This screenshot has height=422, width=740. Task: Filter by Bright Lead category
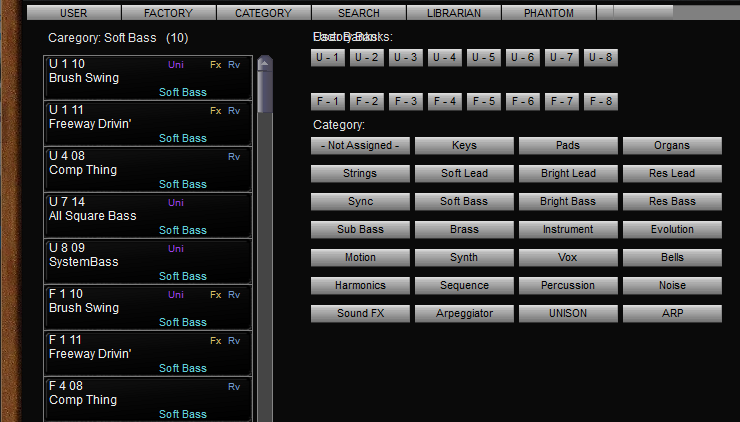tap(568, 174)
